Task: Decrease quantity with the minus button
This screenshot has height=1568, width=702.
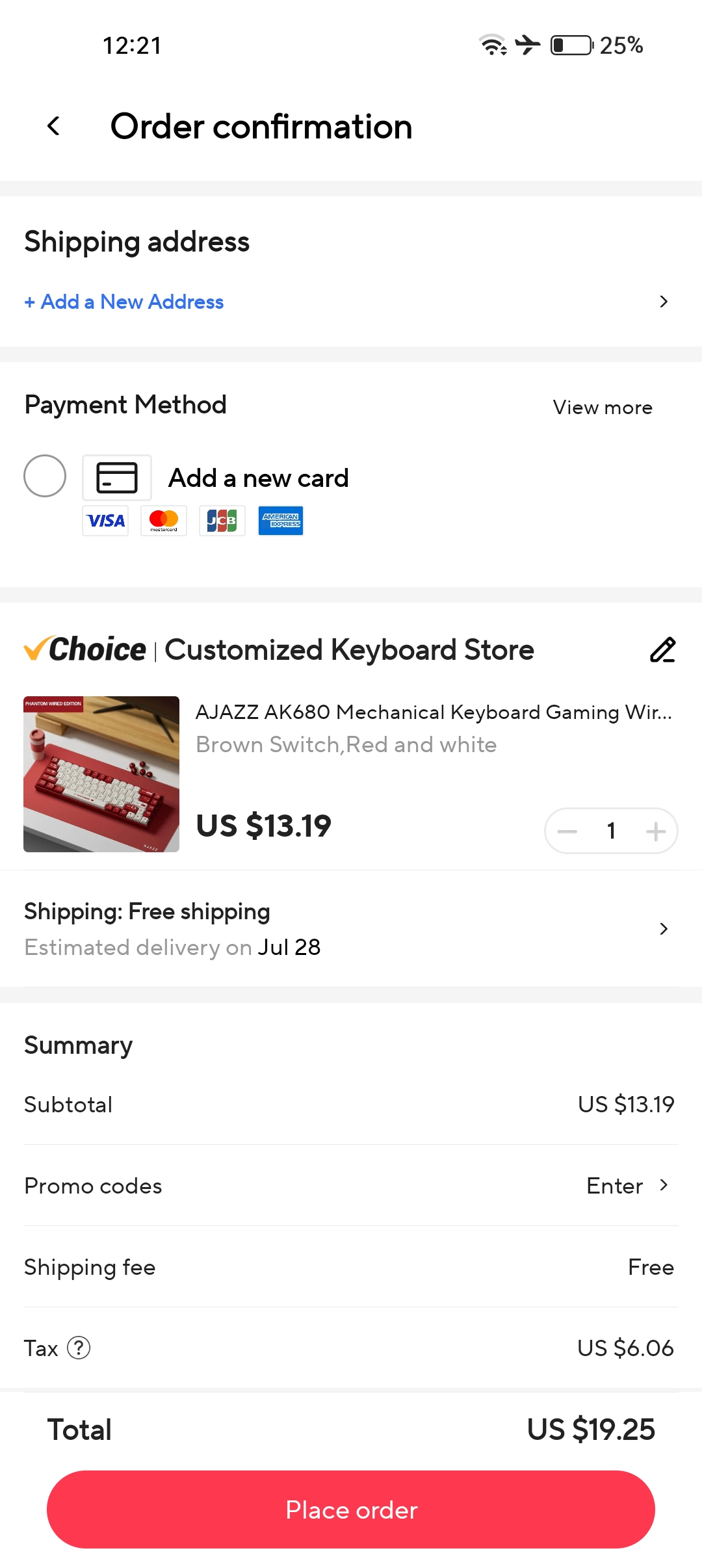Action: pos(567,831)
